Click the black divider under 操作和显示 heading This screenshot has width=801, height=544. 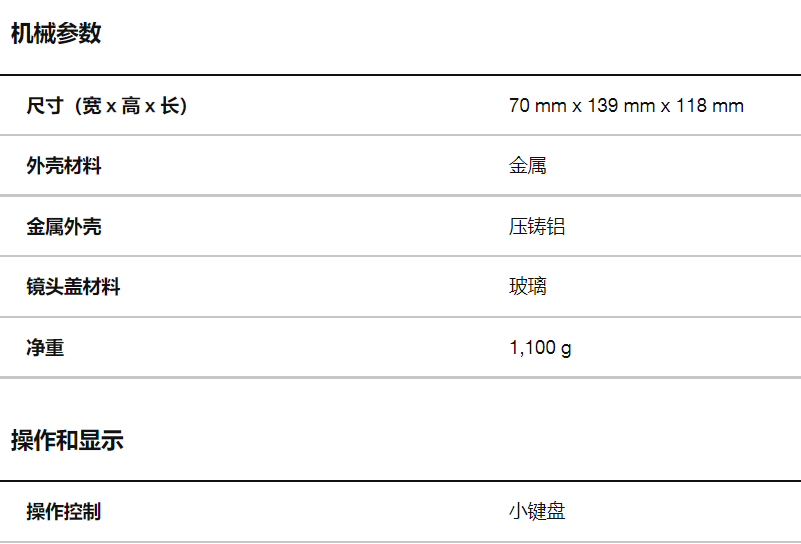click(400, 481)
